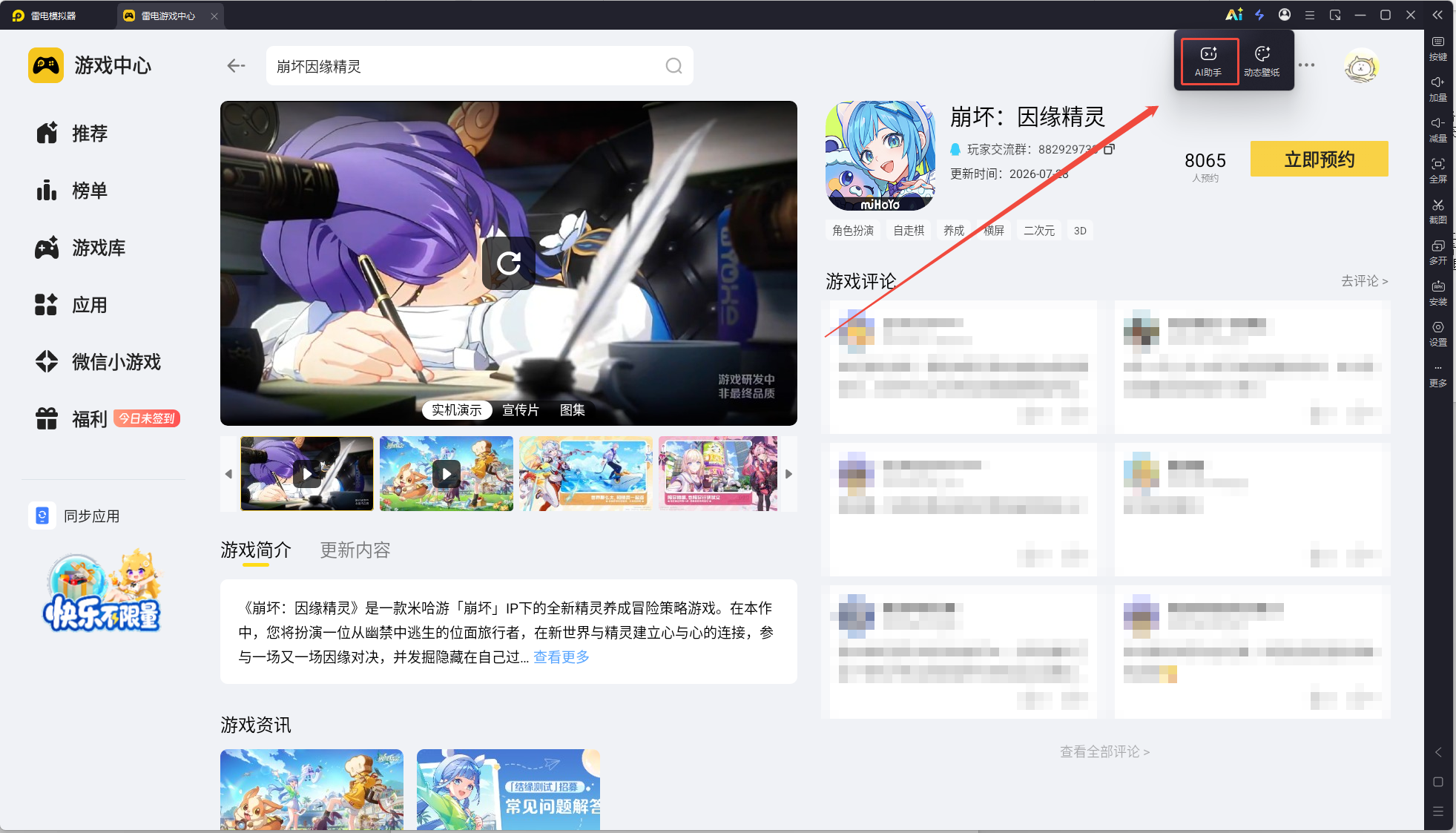Select the 实机演示 media tab
This screenshot has height=833, width=1456.
coord(457,410)
